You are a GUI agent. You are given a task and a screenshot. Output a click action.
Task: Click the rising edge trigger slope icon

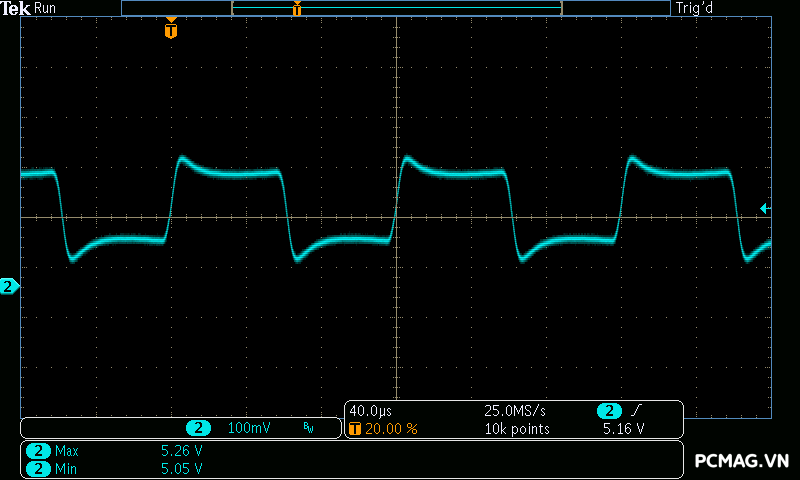pos(635,411)
